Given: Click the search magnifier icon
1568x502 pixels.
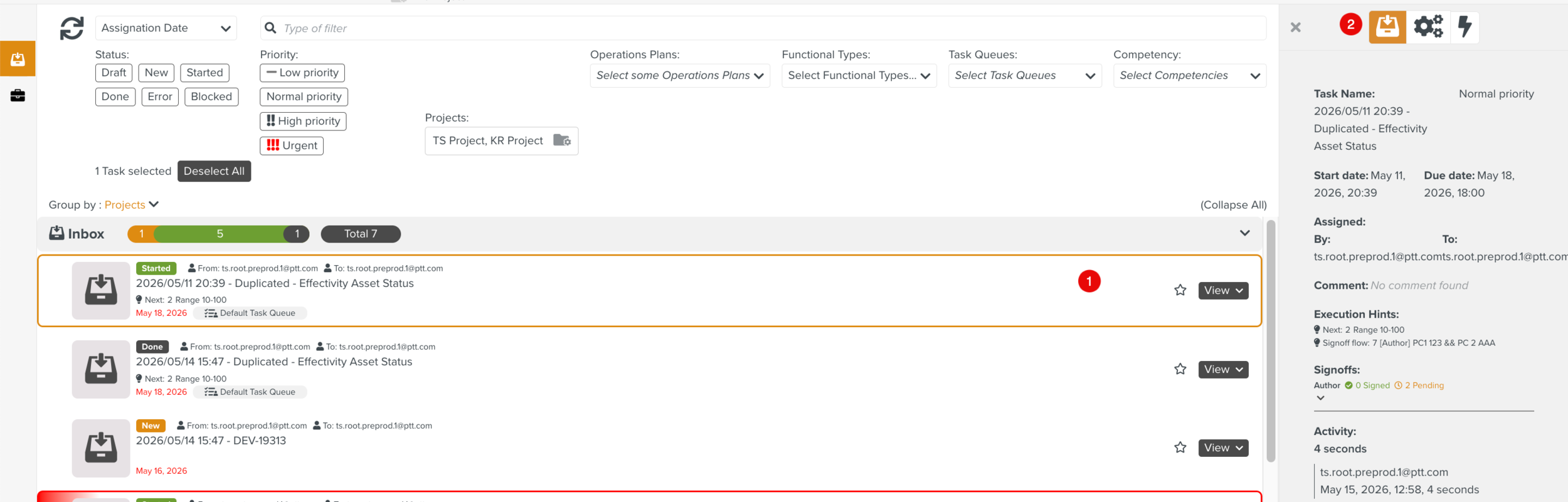Looking at the screenshot, I should [270, 28].
